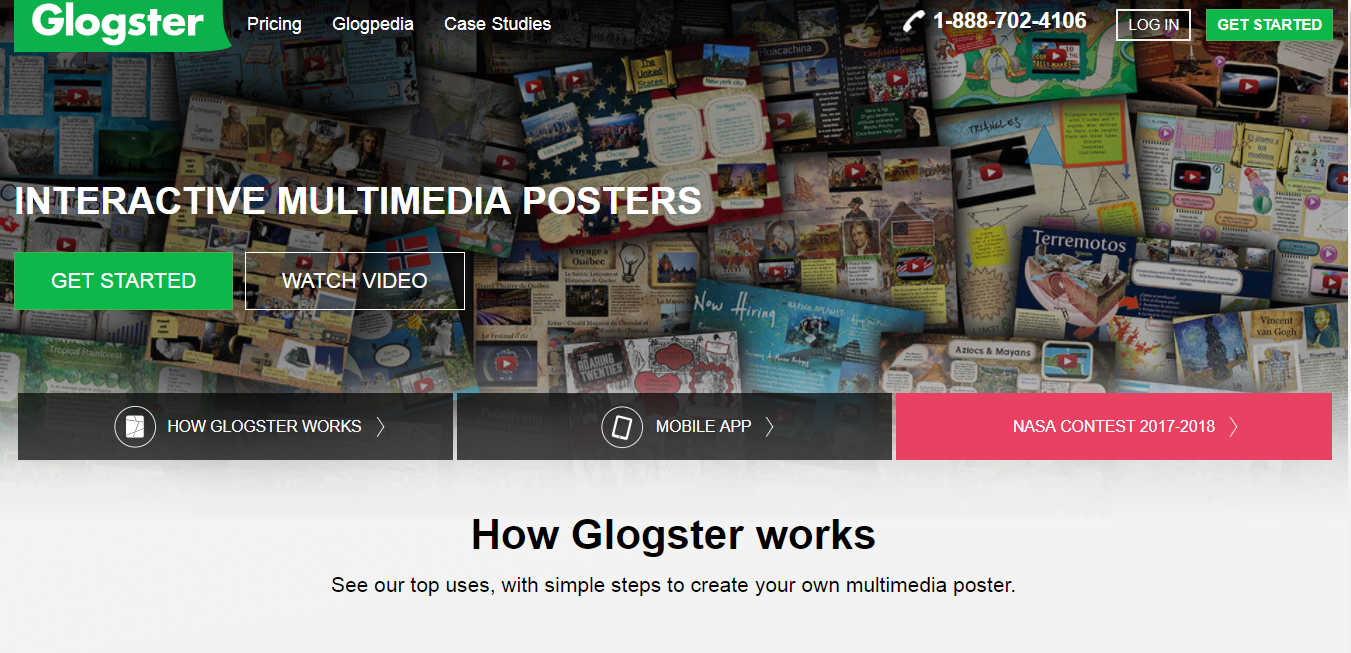Go to Case Studies page
Screen dimensions: 1351x653
tap(497, 24)
